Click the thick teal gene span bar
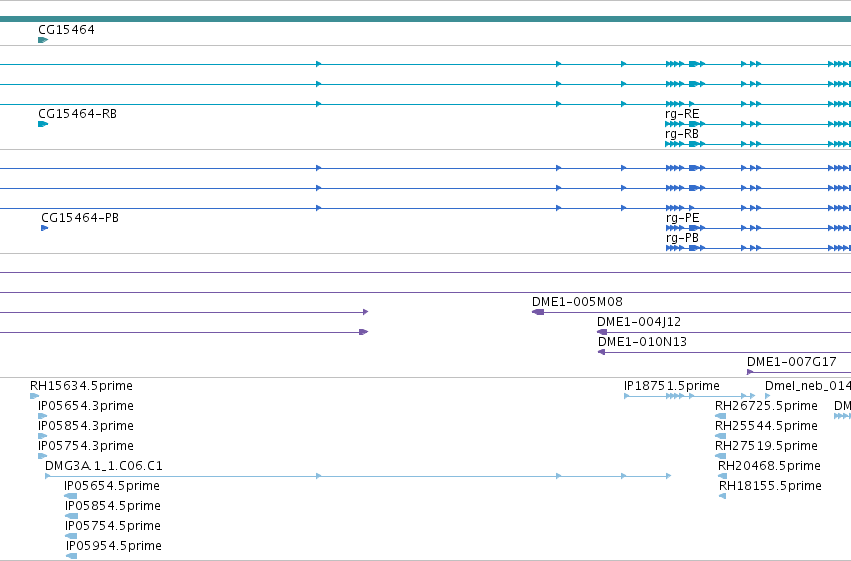 [x=426, y=20]
